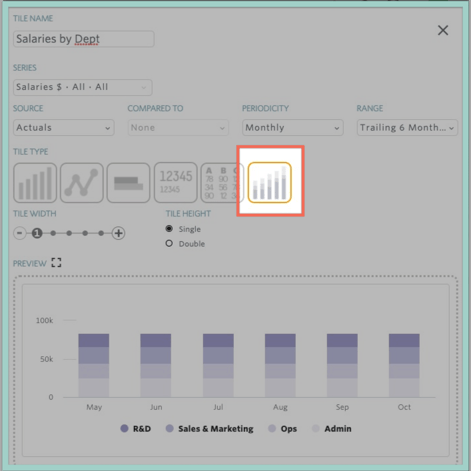The image size is (471, 471).
Task: Increase tile width with plus button
Action: (x=118, y=233)
